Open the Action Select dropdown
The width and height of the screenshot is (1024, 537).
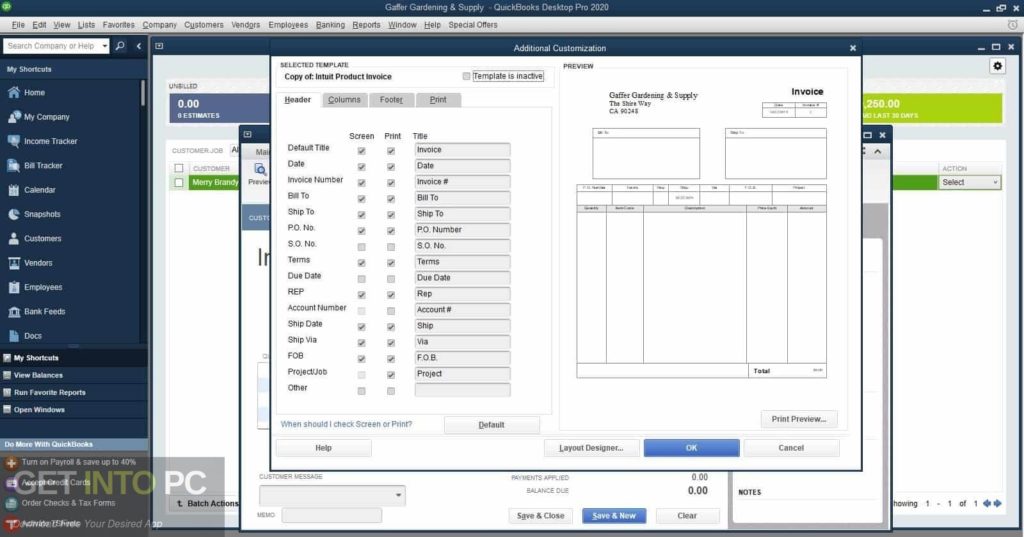tap(970, 182)
